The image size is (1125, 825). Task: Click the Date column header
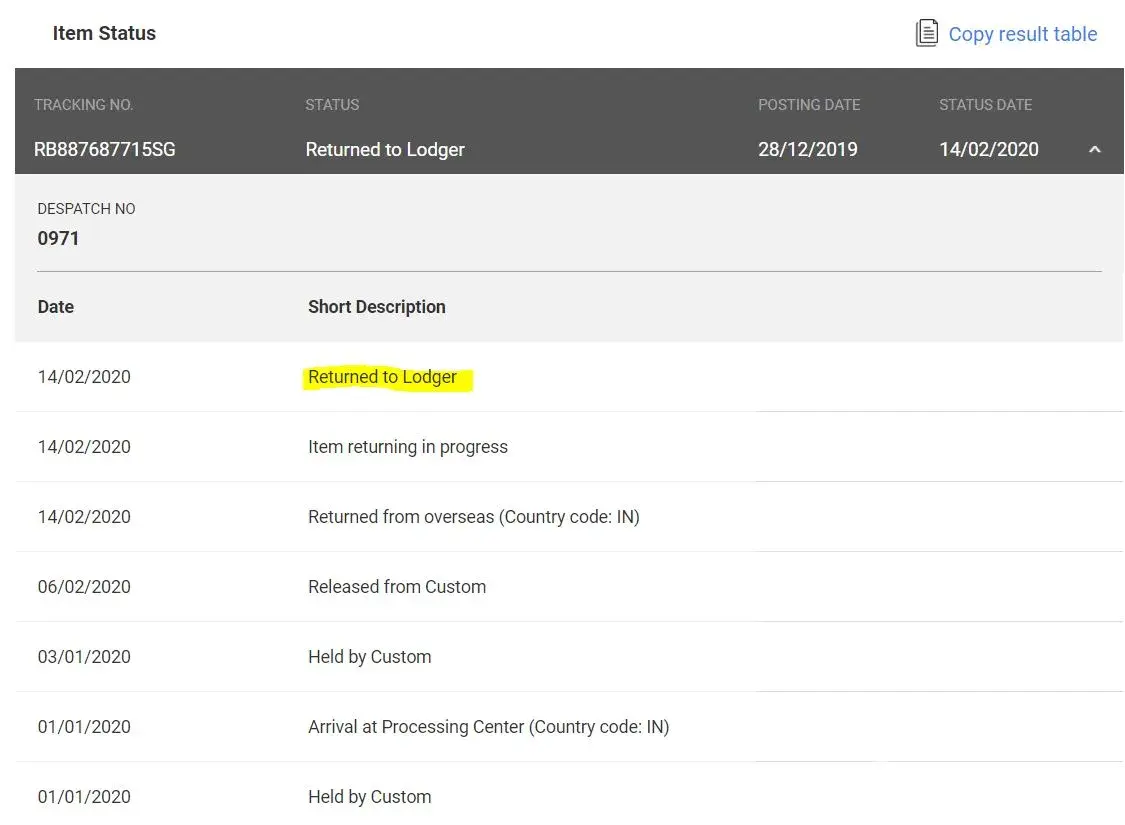tap(56, 307)
